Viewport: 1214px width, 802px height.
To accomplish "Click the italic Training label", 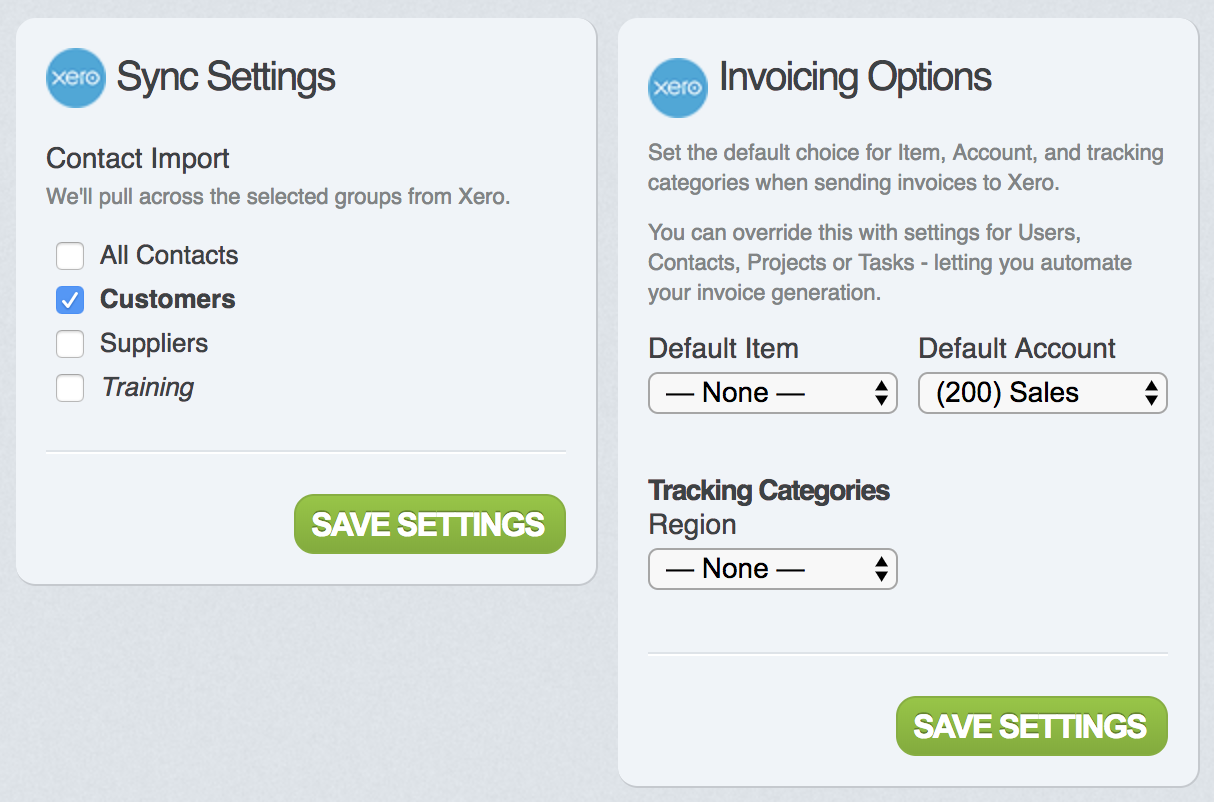I will pos(147,387).
